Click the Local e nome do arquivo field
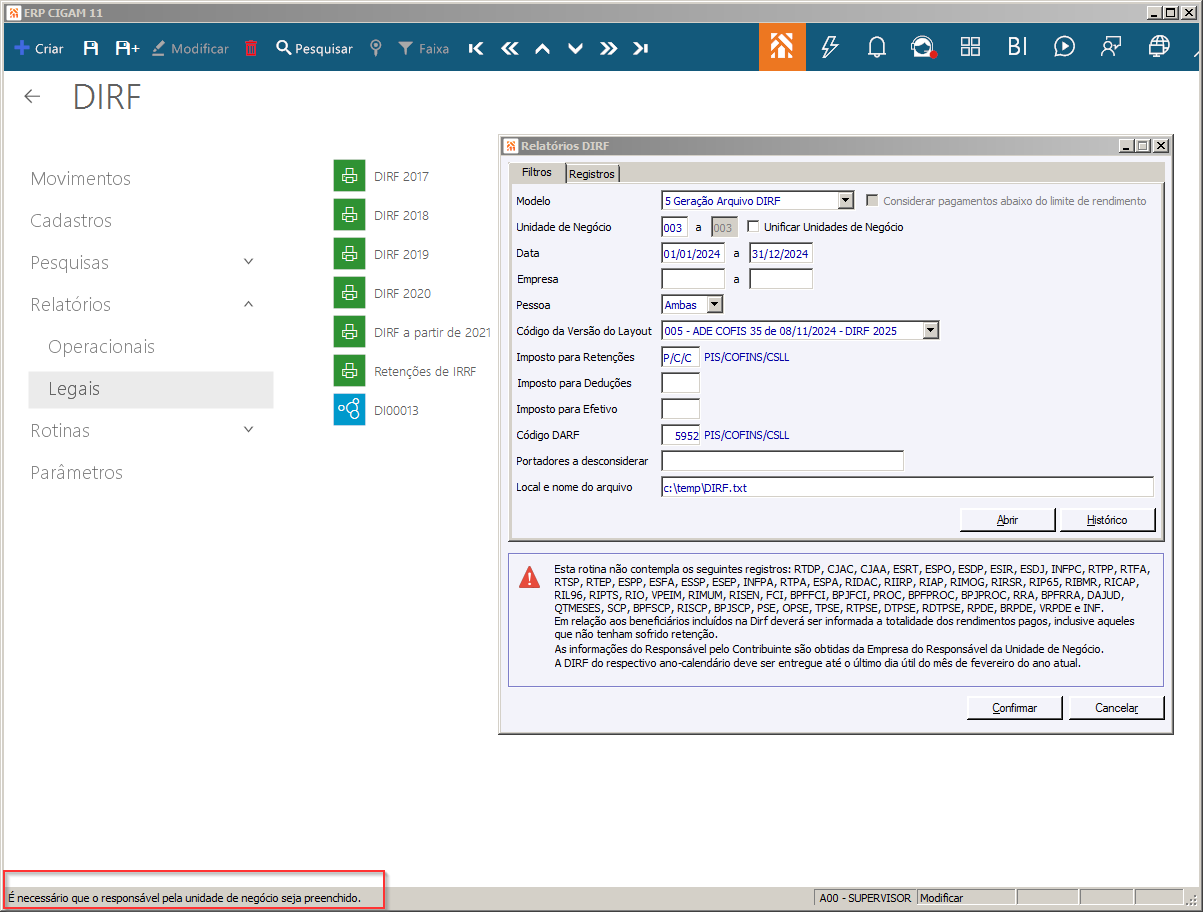 coord(908,487)
